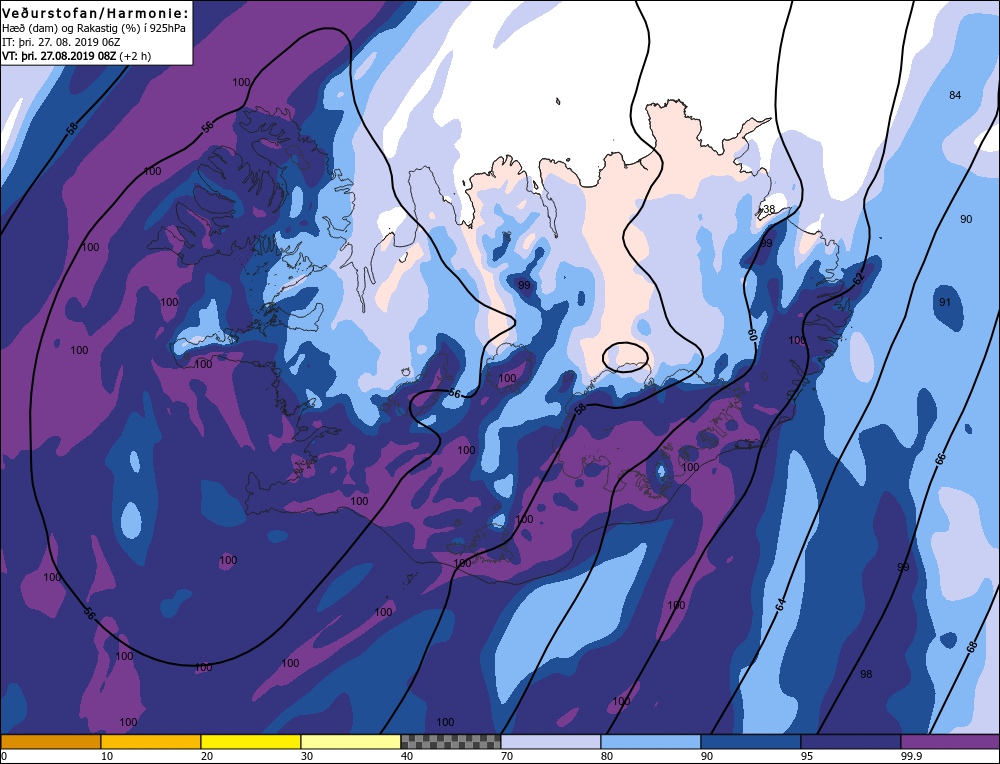Click the purple above-99.9 legend swatch

pos(950,742)
